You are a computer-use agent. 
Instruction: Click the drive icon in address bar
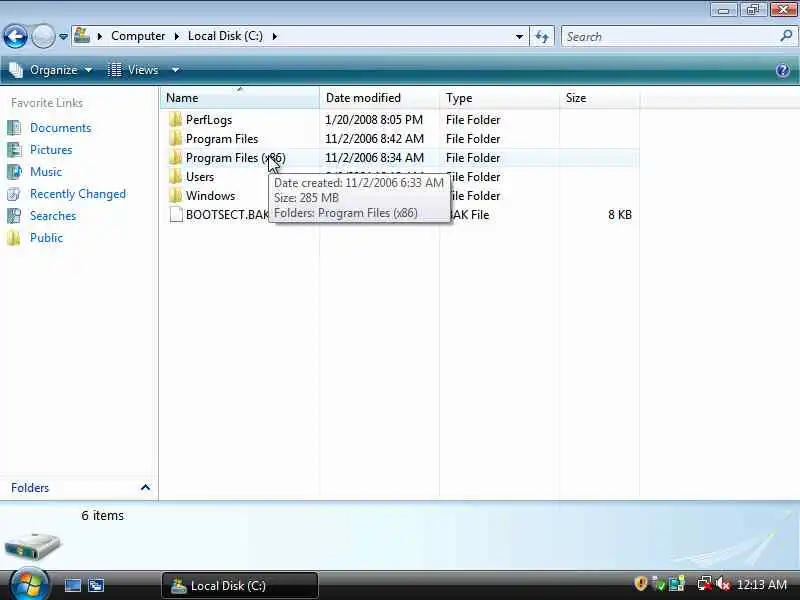[82, 36]
